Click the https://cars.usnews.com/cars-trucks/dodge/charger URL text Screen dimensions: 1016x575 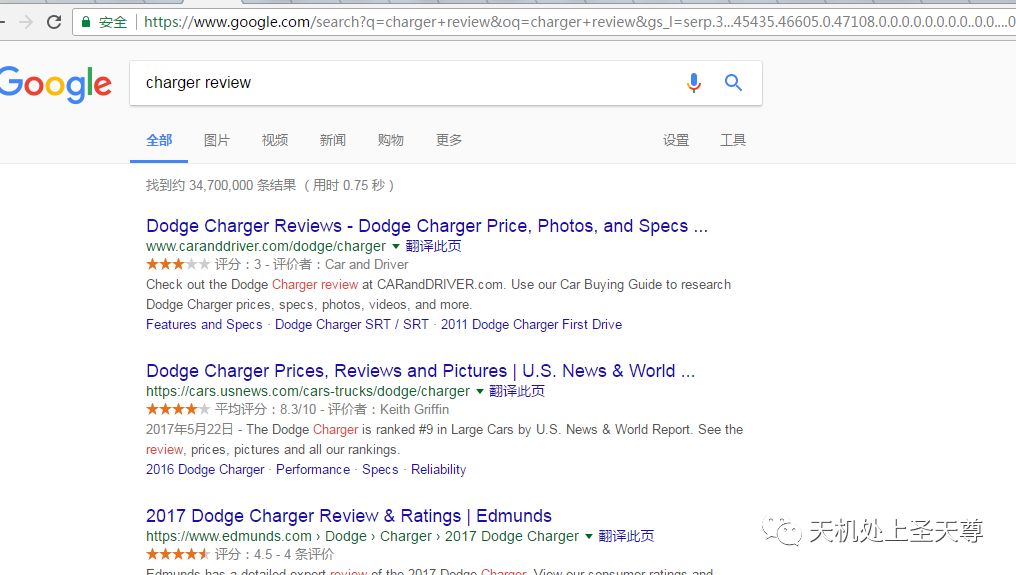308,392
